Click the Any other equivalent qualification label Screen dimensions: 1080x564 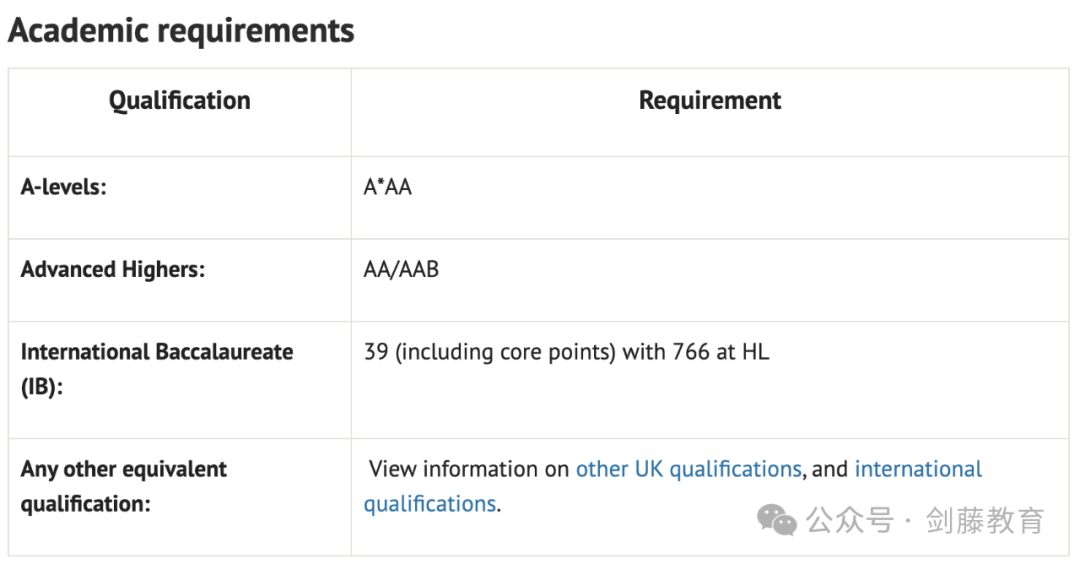[123, 486]
